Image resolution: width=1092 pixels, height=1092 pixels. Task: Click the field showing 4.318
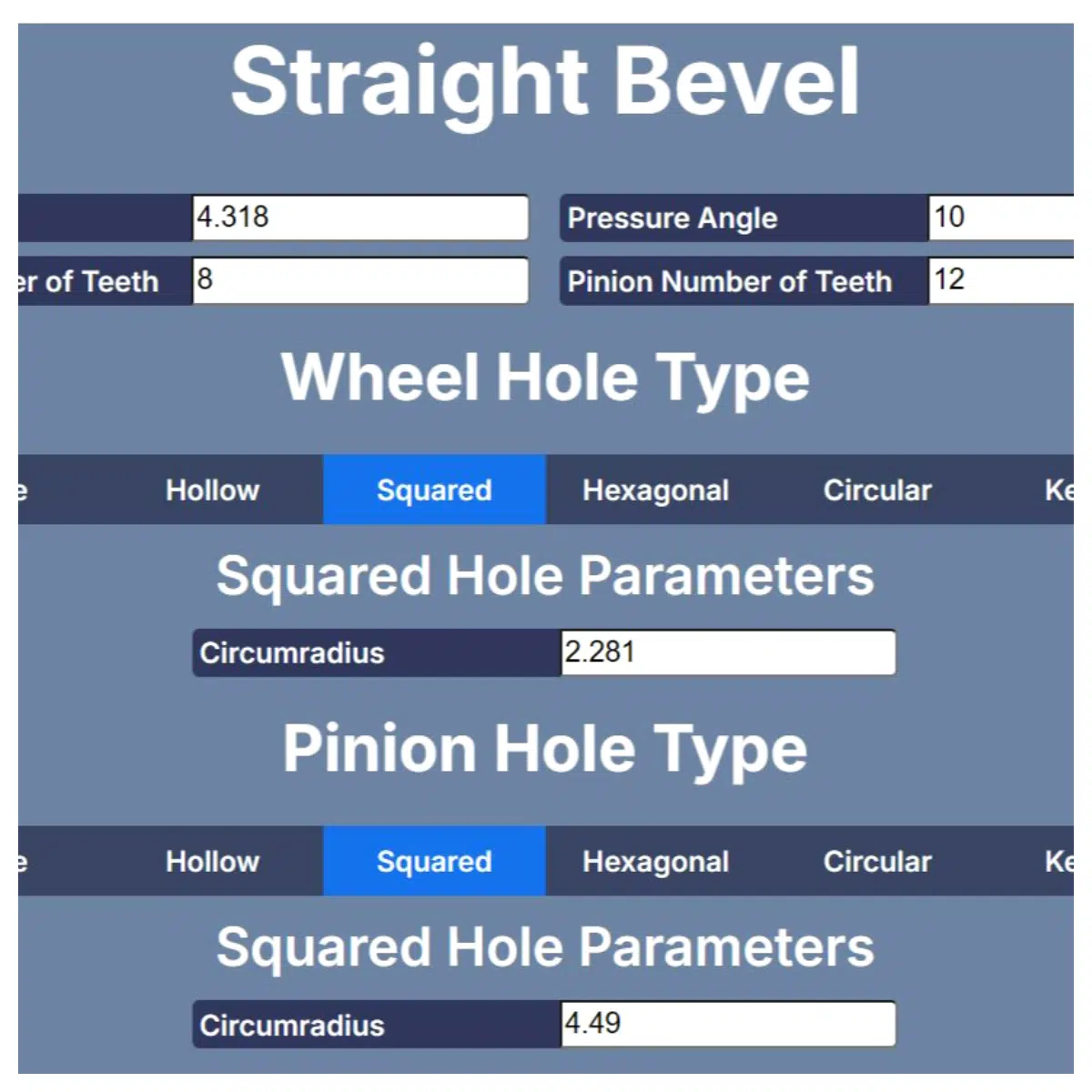(x=360, y=217)
